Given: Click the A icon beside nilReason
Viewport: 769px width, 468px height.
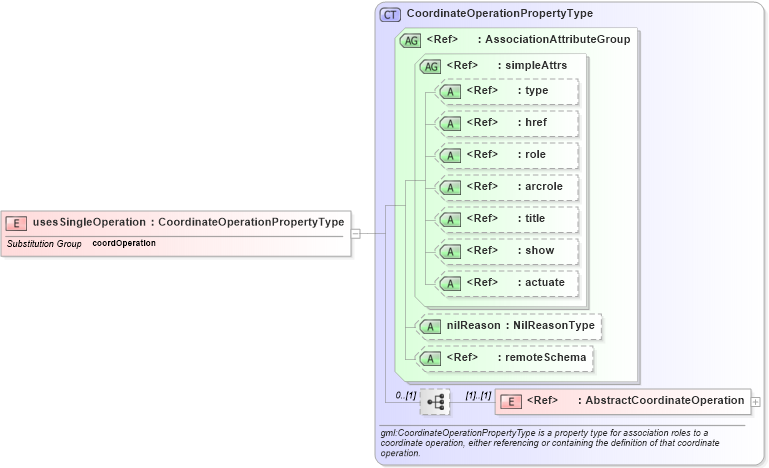Looking at the screenshot, I should (x=430, y=327).
